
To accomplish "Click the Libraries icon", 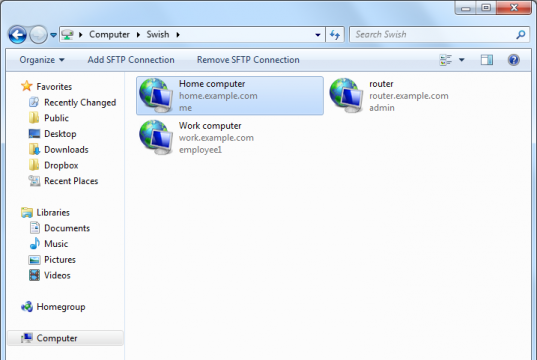I will click(x=27, y=212).
